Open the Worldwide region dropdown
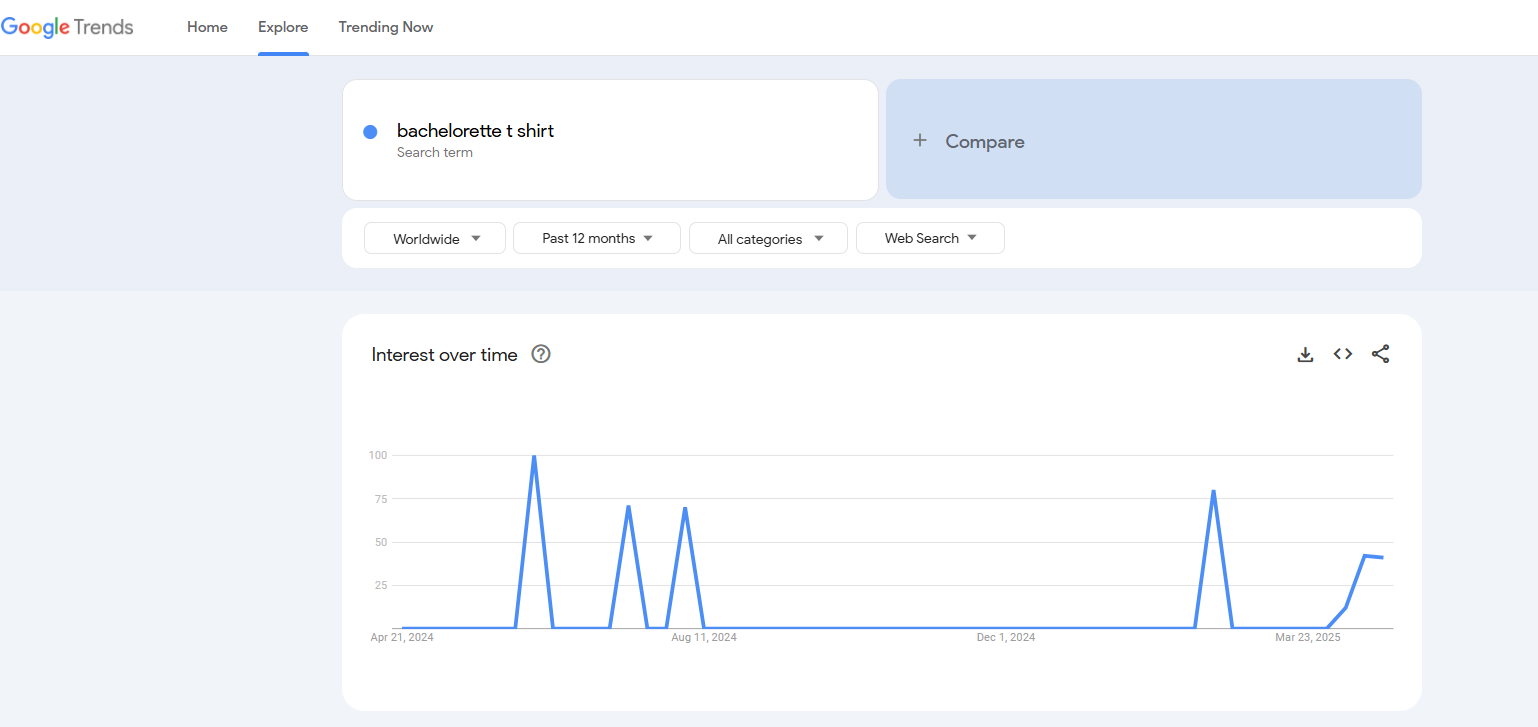The width and height of the screenshot is (1538, 727). pos(435,238)
